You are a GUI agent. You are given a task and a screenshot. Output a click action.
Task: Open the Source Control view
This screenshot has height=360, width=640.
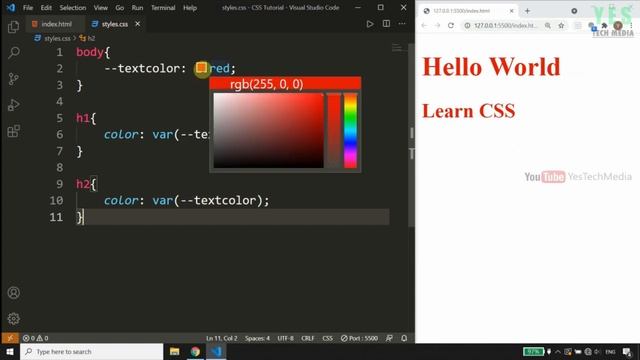[13, 79]
